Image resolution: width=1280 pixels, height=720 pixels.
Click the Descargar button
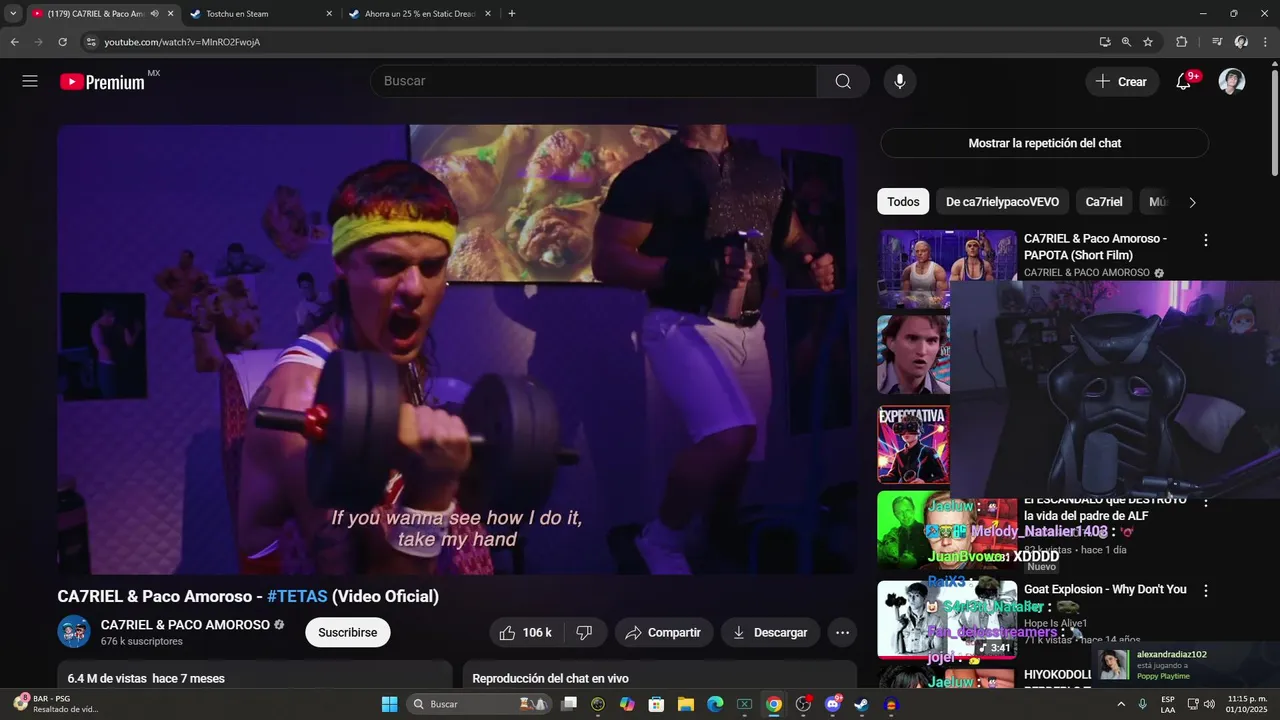pyautogui.click(x=770, y=632)
